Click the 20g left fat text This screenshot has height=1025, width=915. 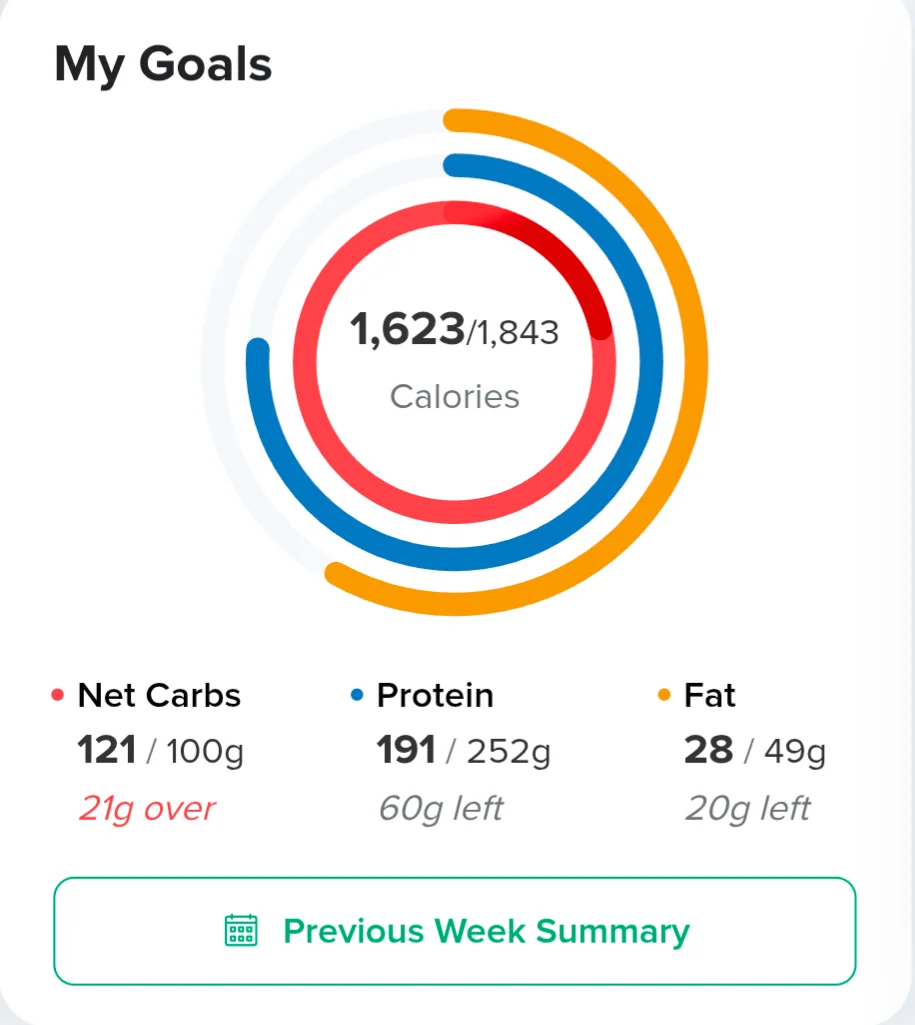[x=748, y=809]
